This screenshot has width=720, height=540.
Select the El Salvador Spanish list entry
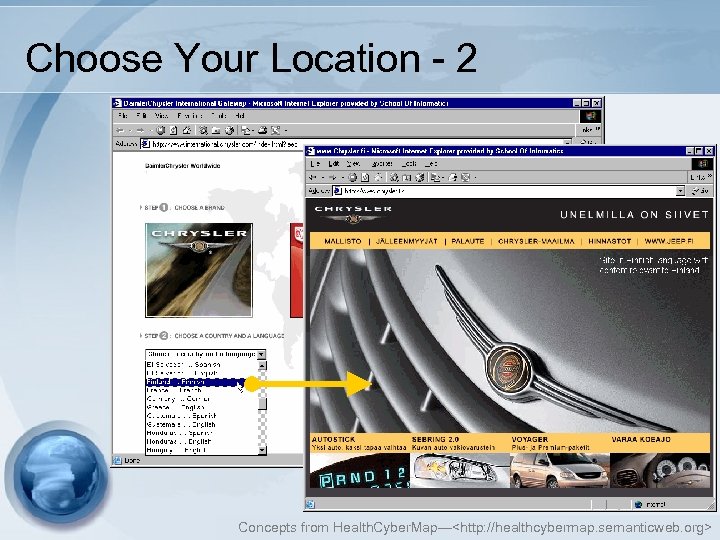coord(202,365)
